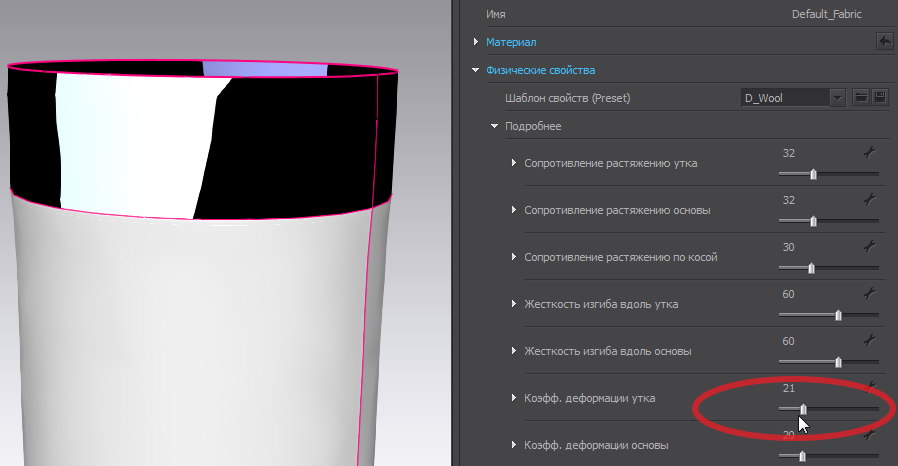Expand Коэфф. деформации утка row

coord(514,398)
